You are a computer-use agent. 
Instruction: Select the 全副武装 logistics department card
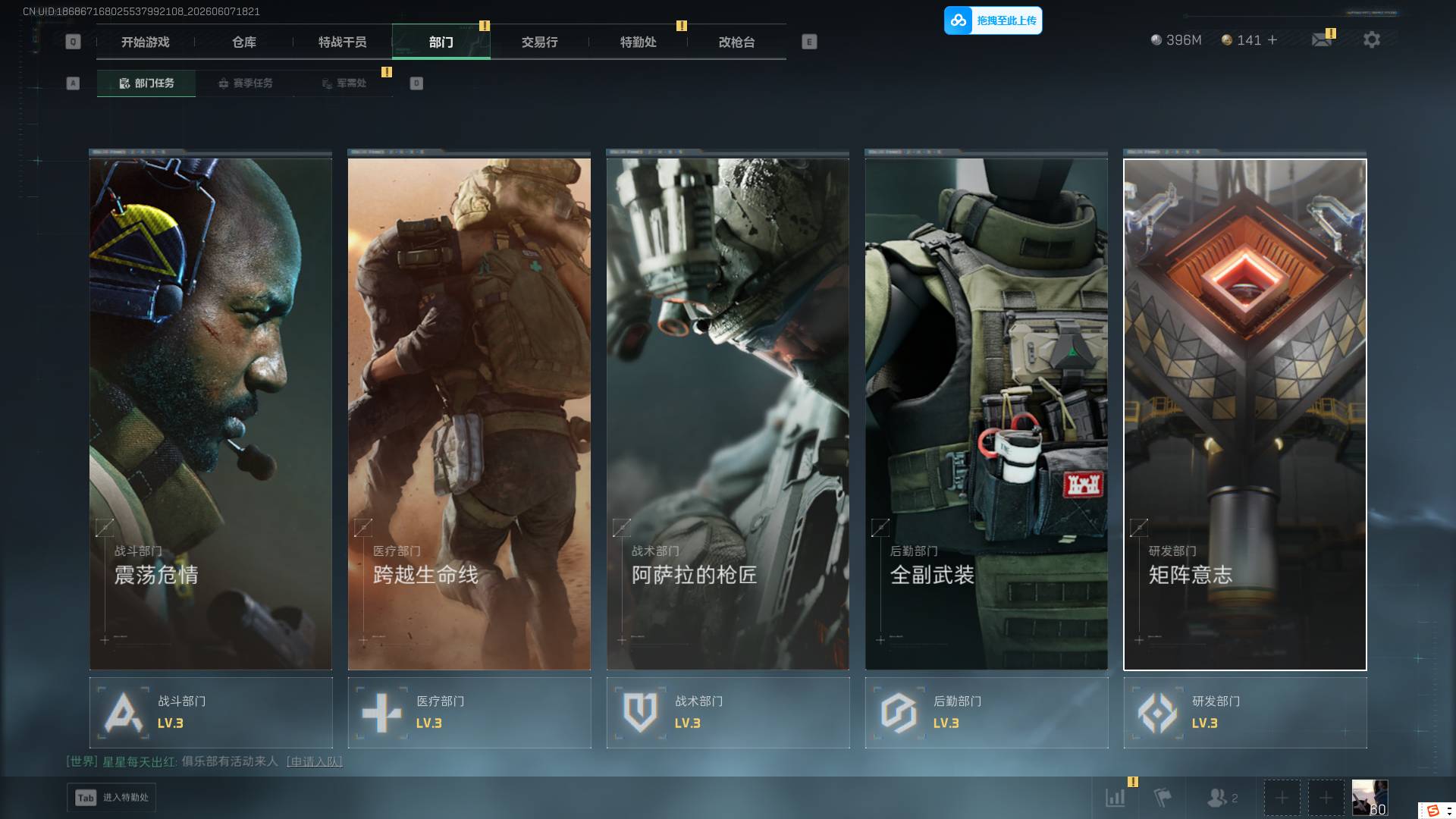987,413
